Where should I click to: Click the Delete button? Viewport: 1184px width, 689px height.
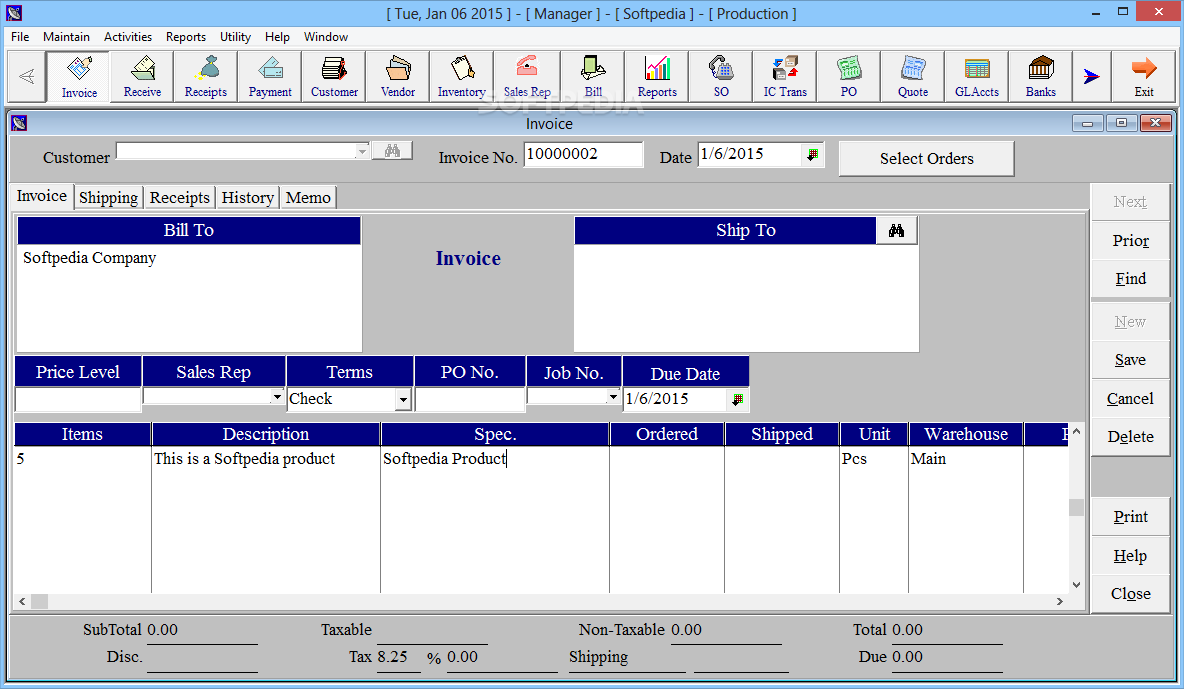(x=1130, y=437)
